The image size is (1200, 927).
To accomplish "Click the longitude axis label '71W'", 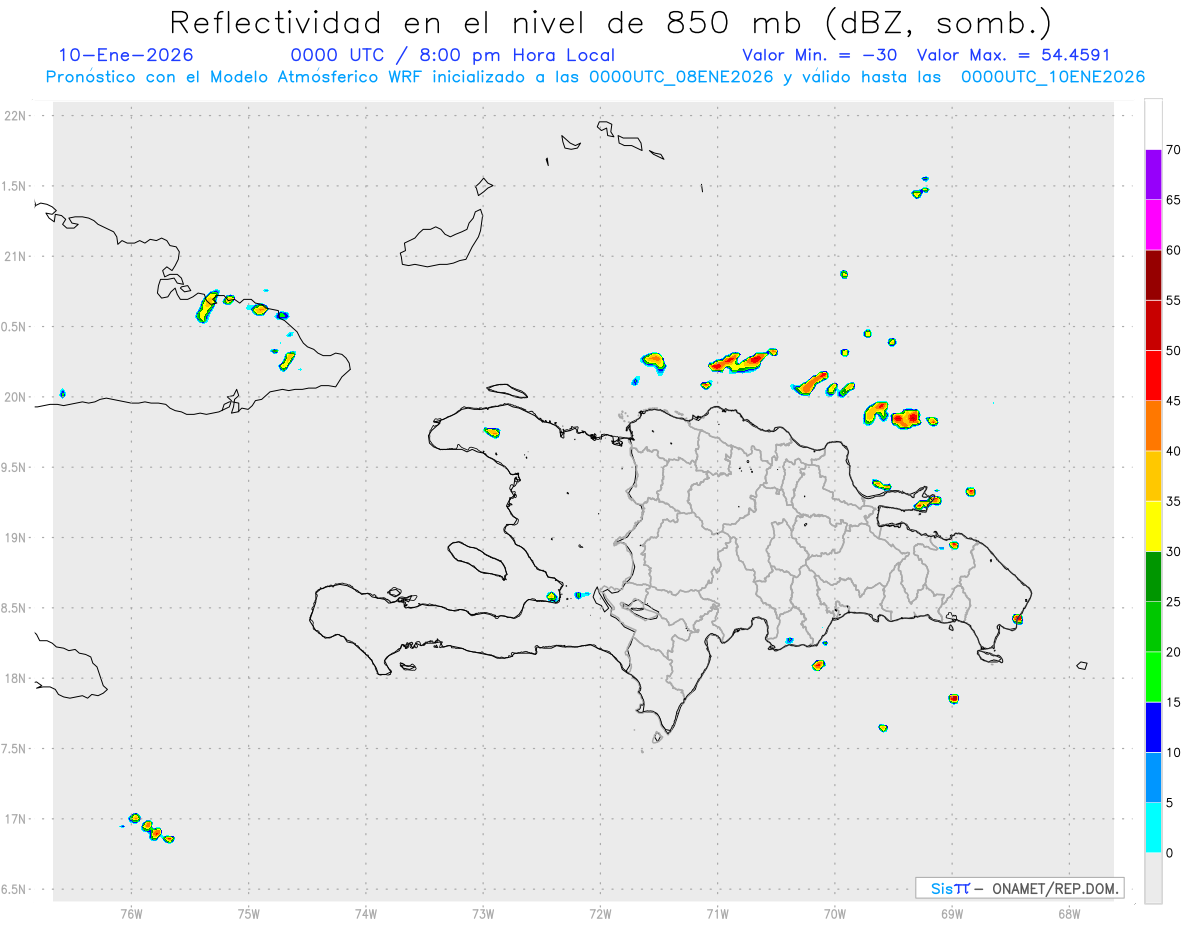I will click(717, 914).
